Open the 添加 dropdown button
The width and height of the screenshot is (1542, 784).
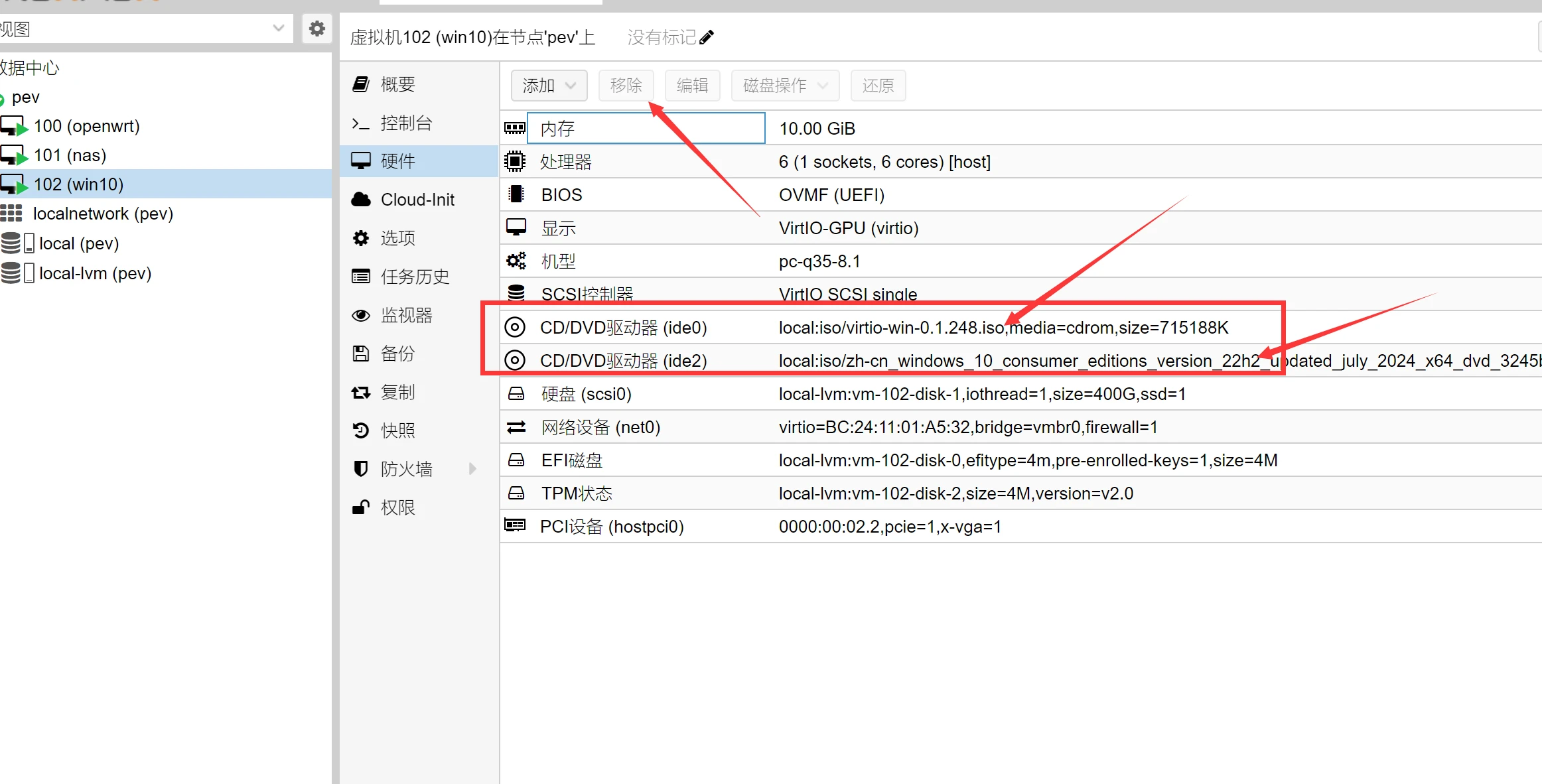click(x=549, y=86)
